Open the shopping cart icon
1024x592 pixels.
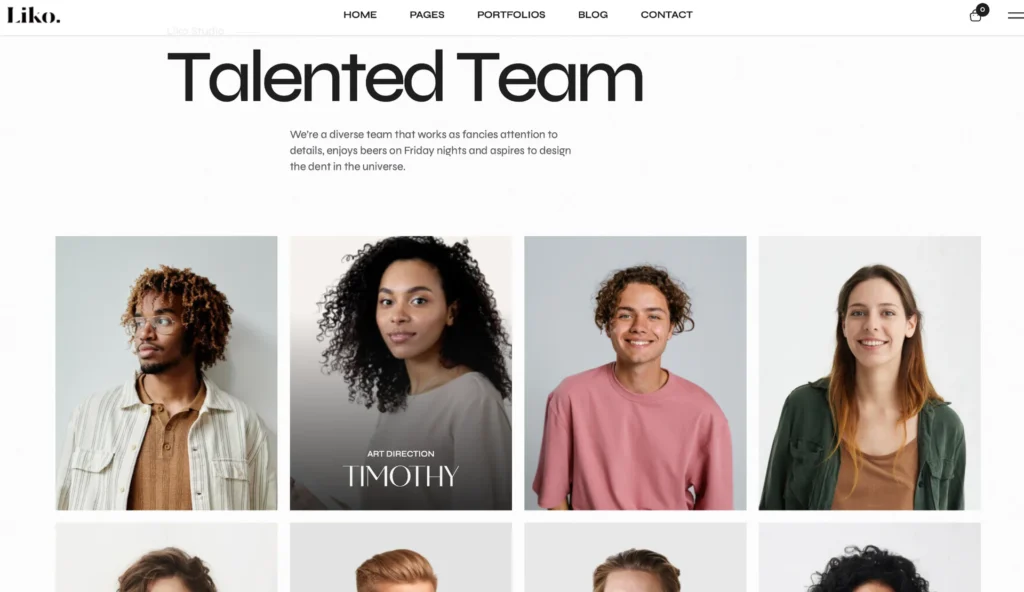[x=975, y=16]
